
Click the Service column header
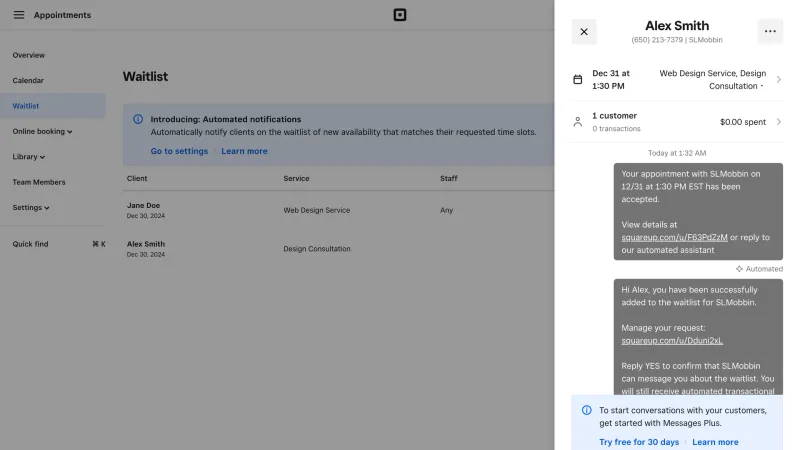click(296, 179)
